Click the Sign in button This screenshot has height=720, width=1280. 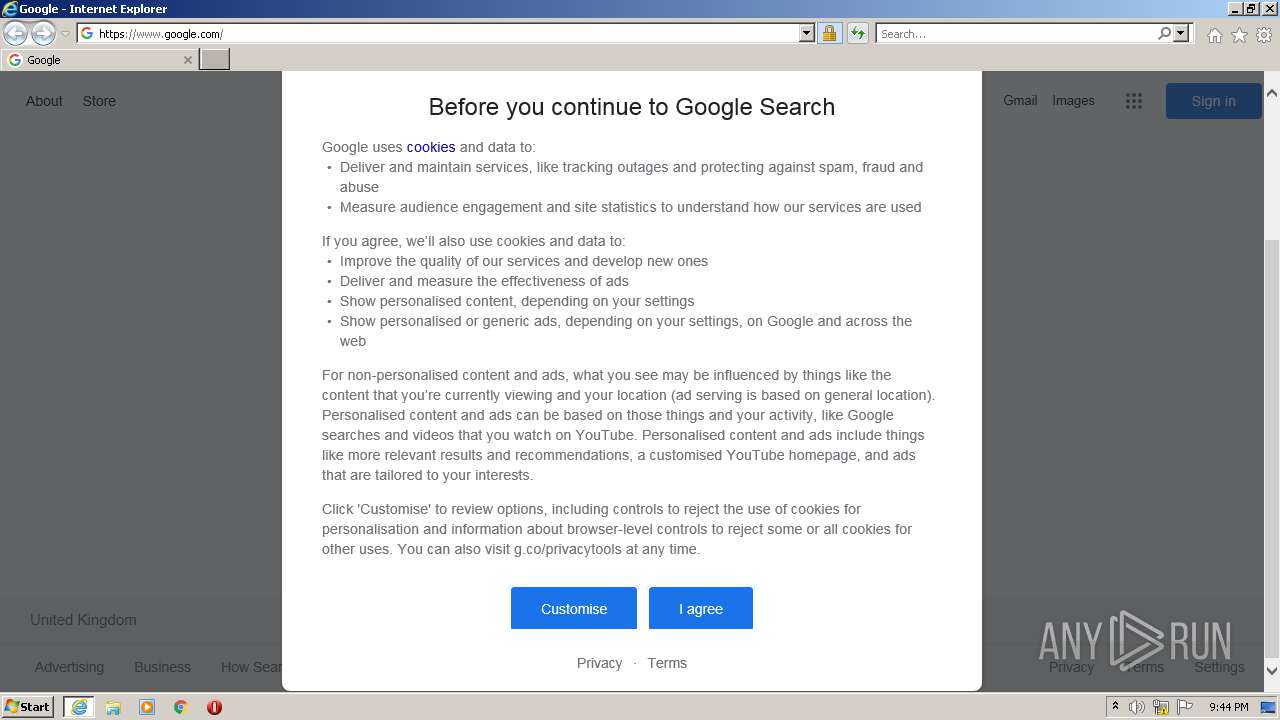coord(1213,101)
